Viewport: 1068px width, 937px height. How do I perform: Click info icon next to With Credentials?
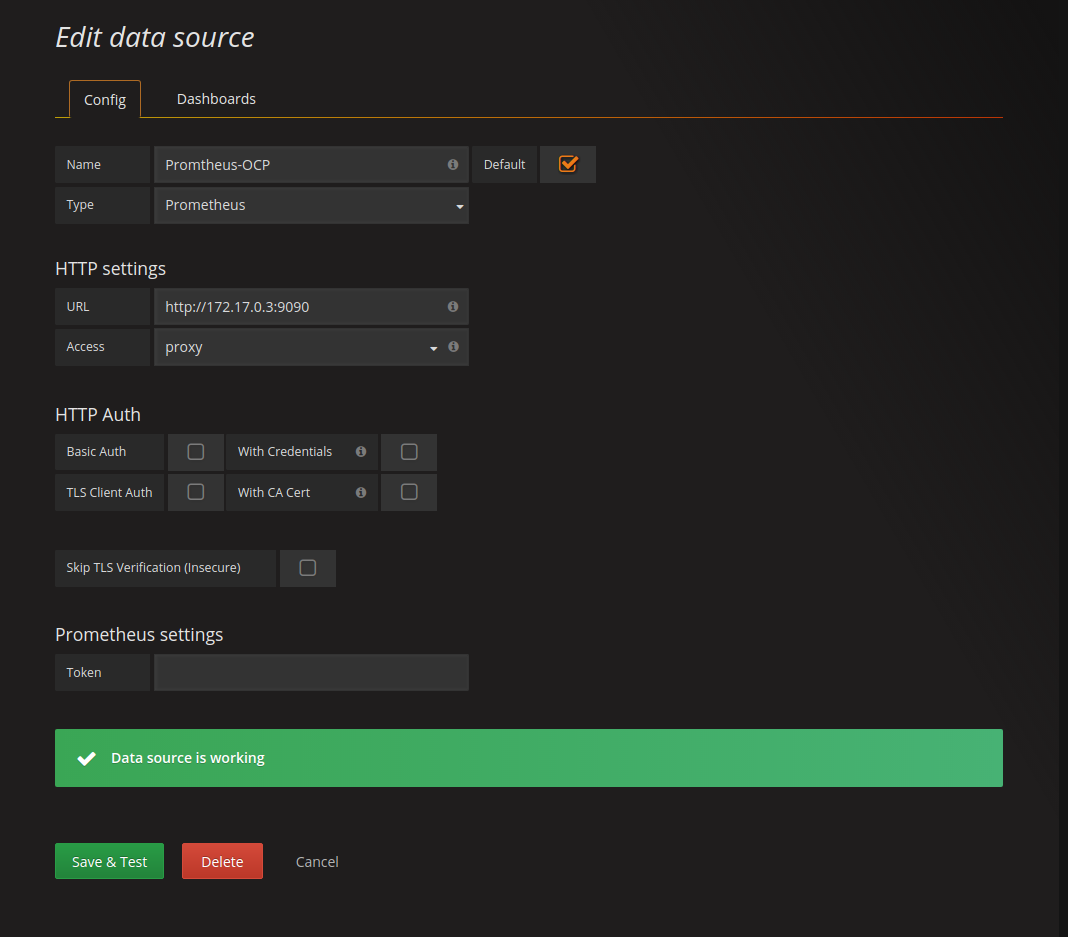tap(361, 452)
